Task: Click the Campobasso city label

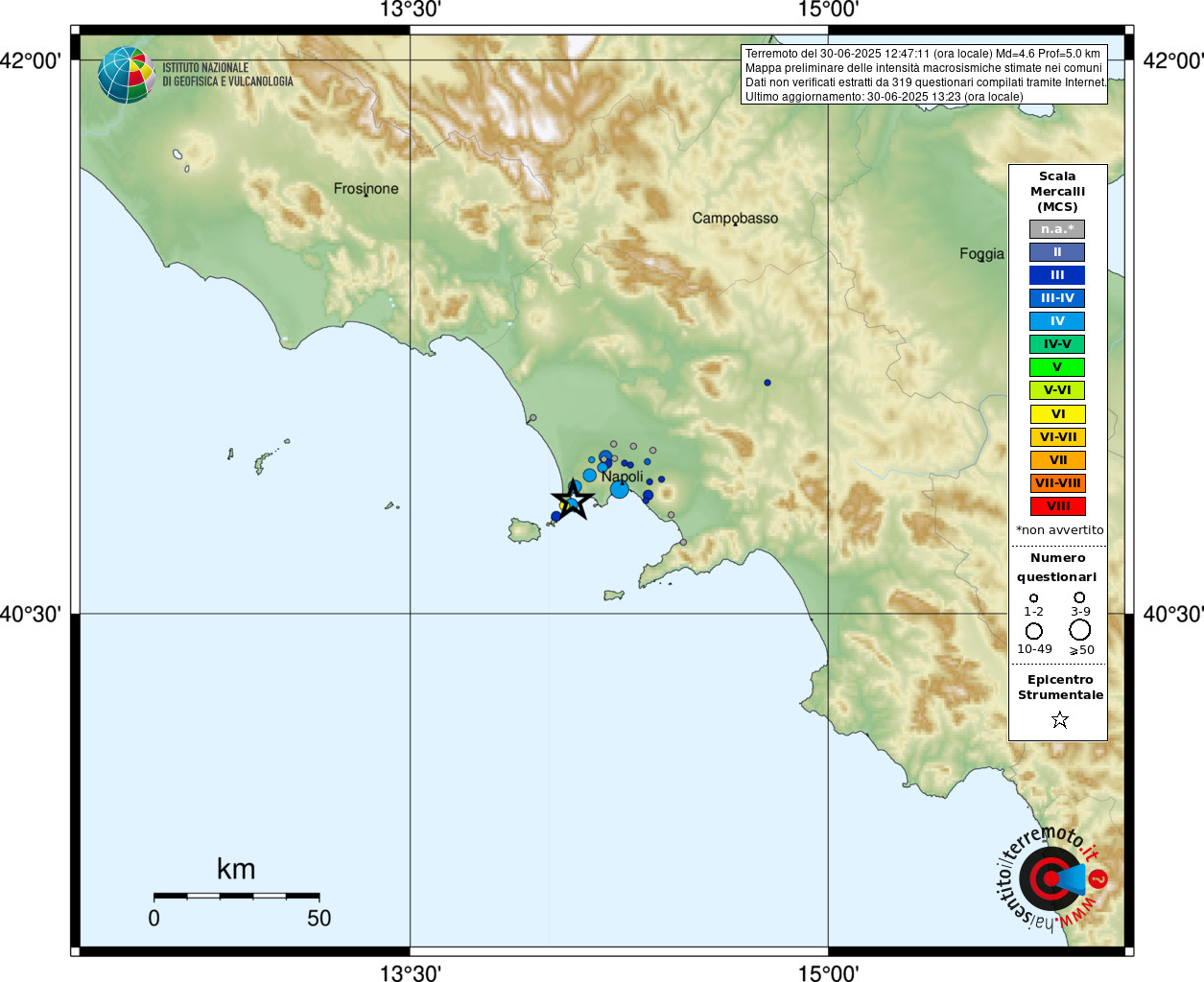Action: [x=735, y=219]
